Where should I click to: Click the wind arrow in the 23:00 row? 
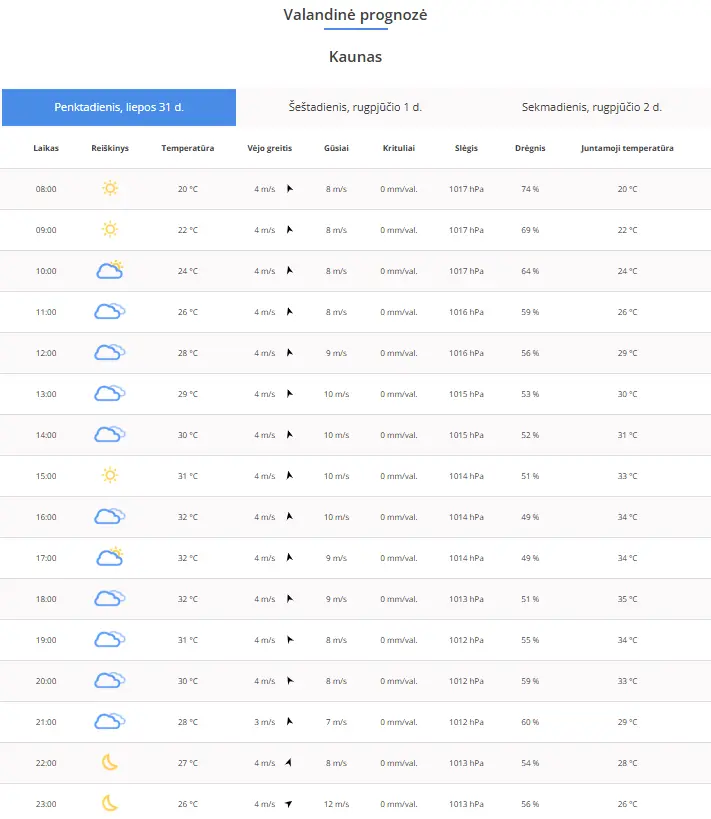288,804
